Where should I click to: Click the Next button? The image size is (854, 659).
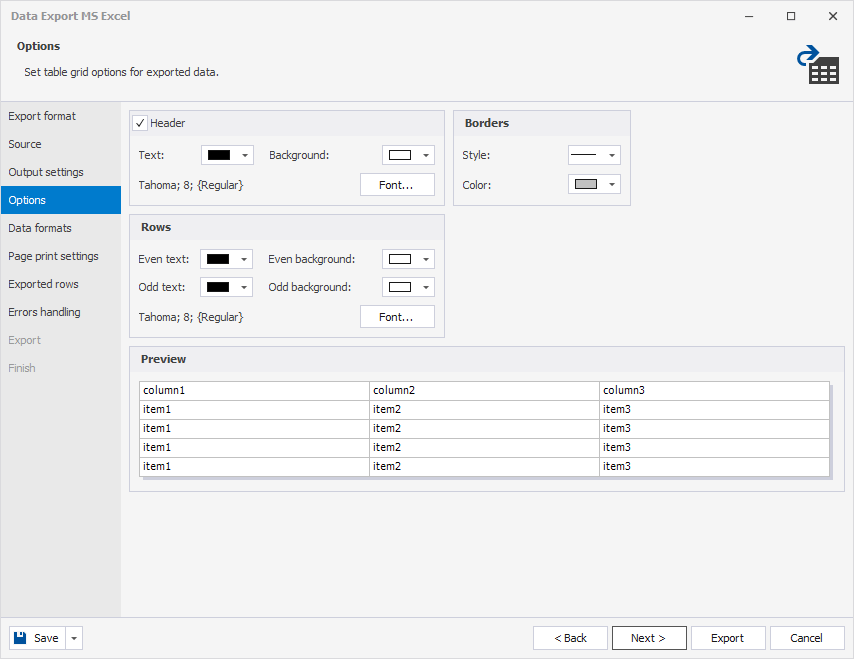648,637
